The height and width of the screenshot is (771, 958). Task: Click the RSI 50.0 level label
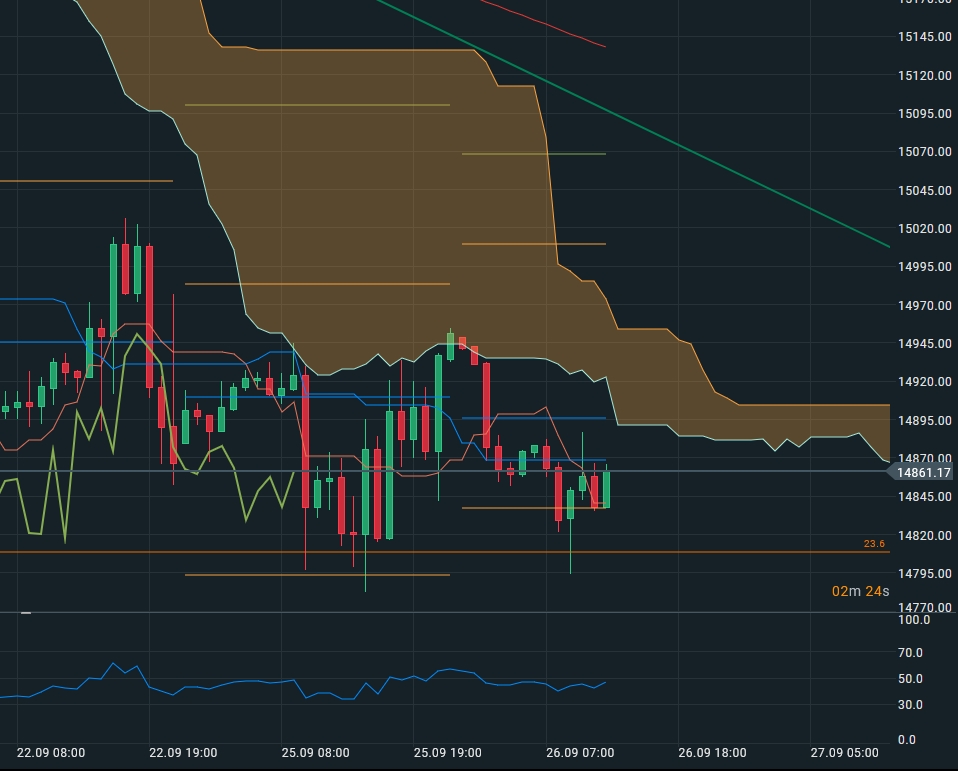(910, 679)
